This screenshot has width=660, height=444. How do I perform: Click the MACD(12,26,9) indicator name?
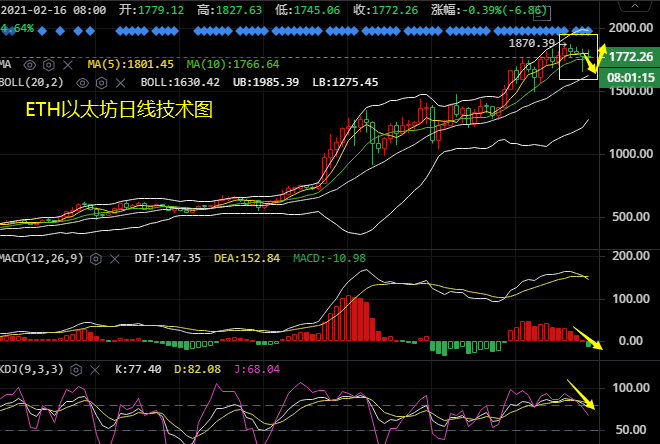click(x=42, y=257)
